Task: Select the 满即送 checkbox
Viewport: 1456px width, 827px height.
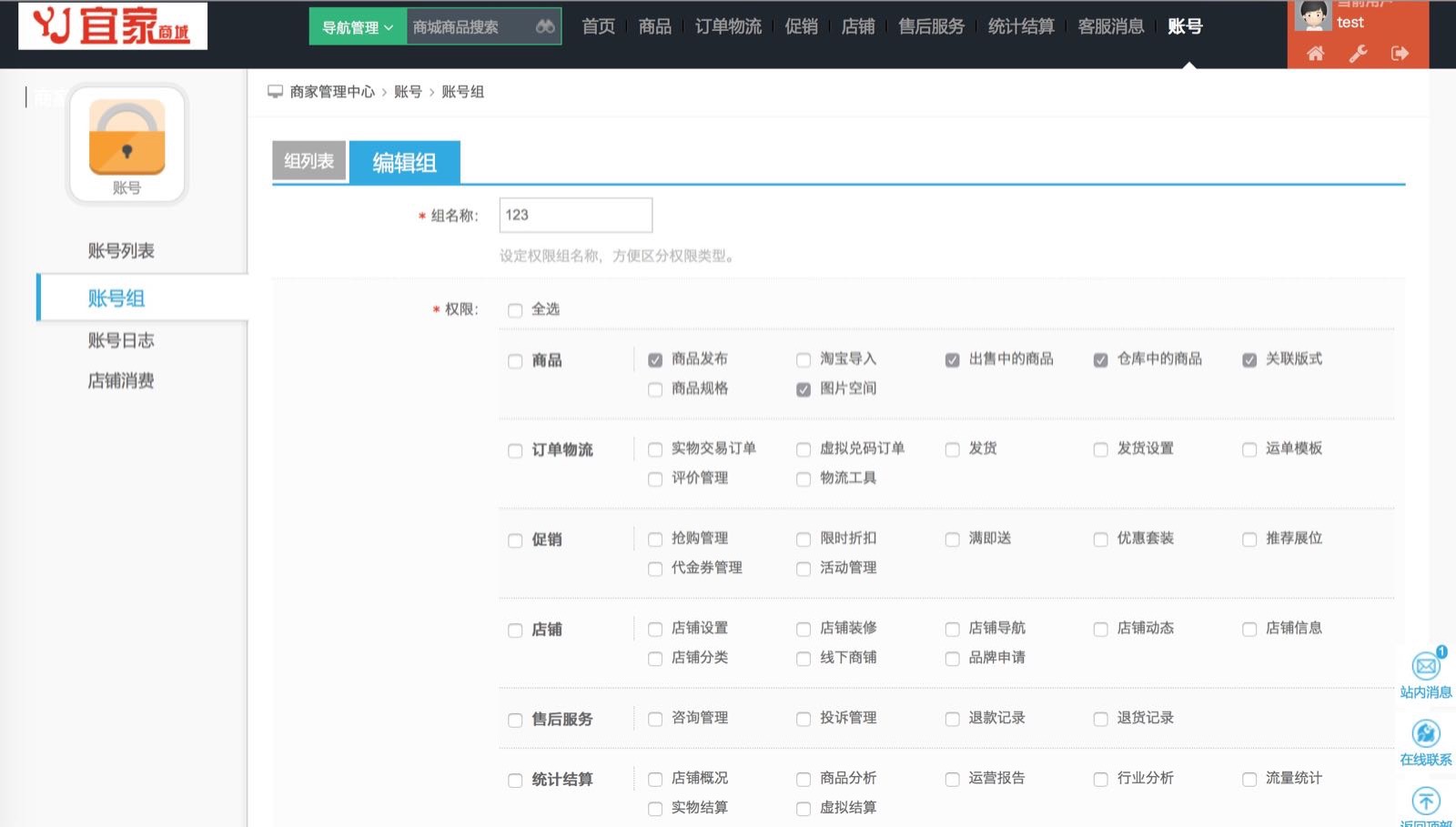Action: 952,540
